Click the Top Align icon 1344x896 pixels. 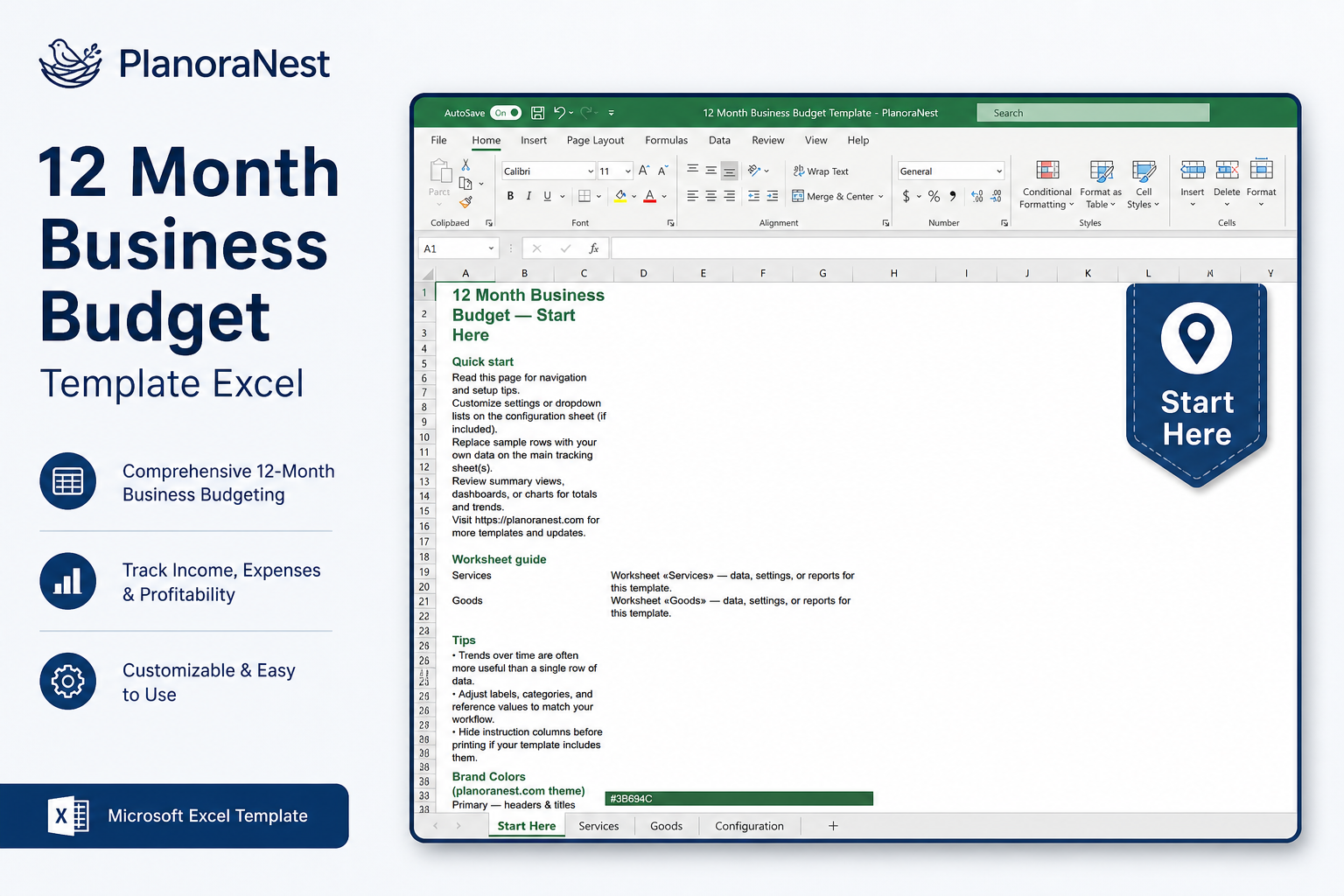click(692, 170)
